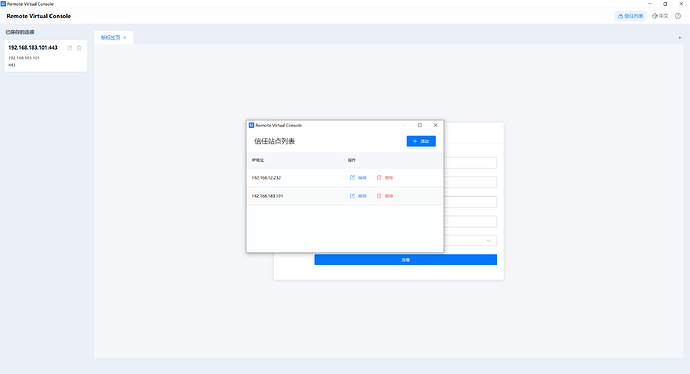Edit saved connection 192.168.183.101.443
Image resolution: width=690 pixels, height=374 pixels.
(70, 48)
